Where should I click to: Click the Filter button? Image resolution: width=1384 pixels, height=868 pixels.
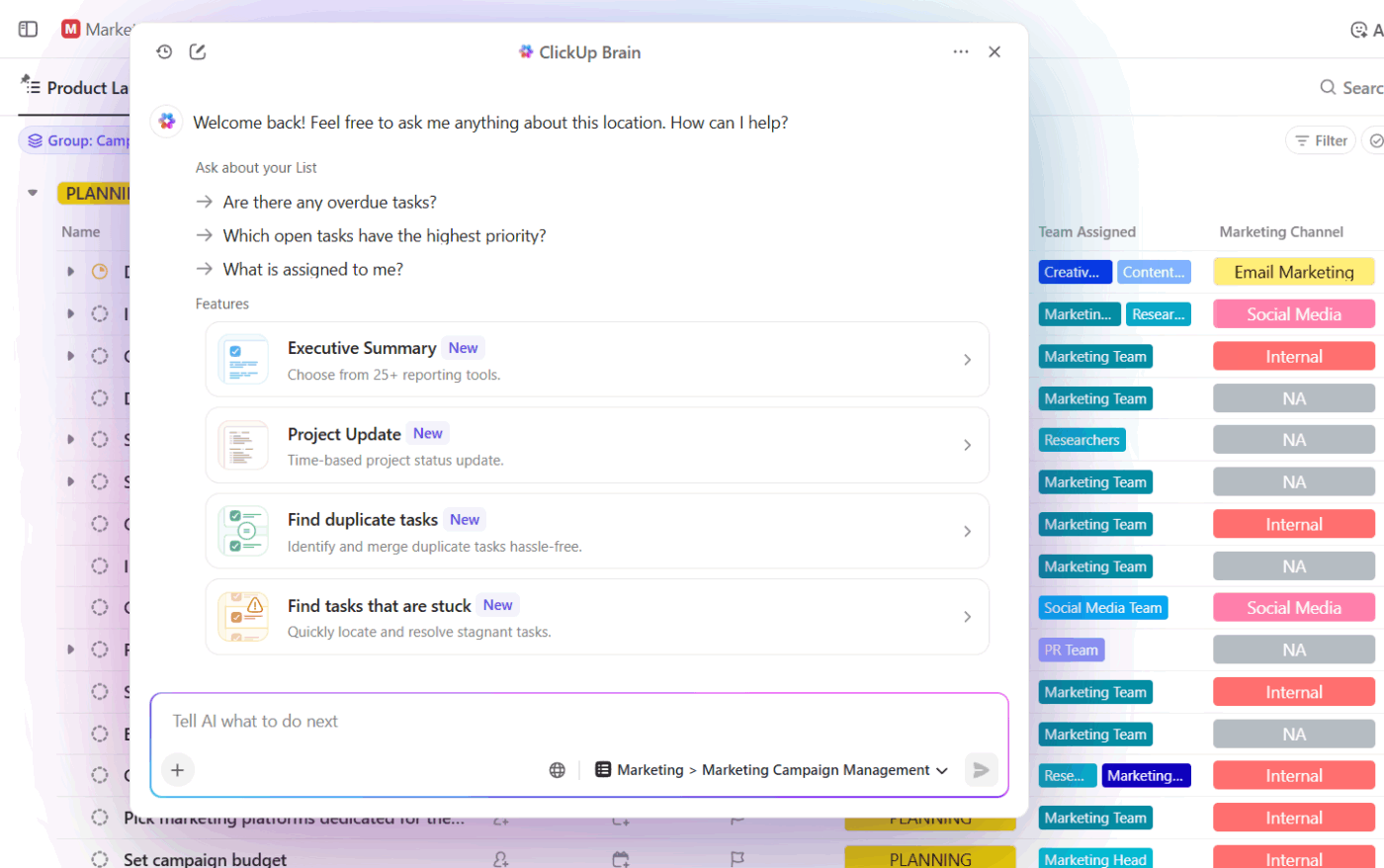click(x=1321, y=140)
